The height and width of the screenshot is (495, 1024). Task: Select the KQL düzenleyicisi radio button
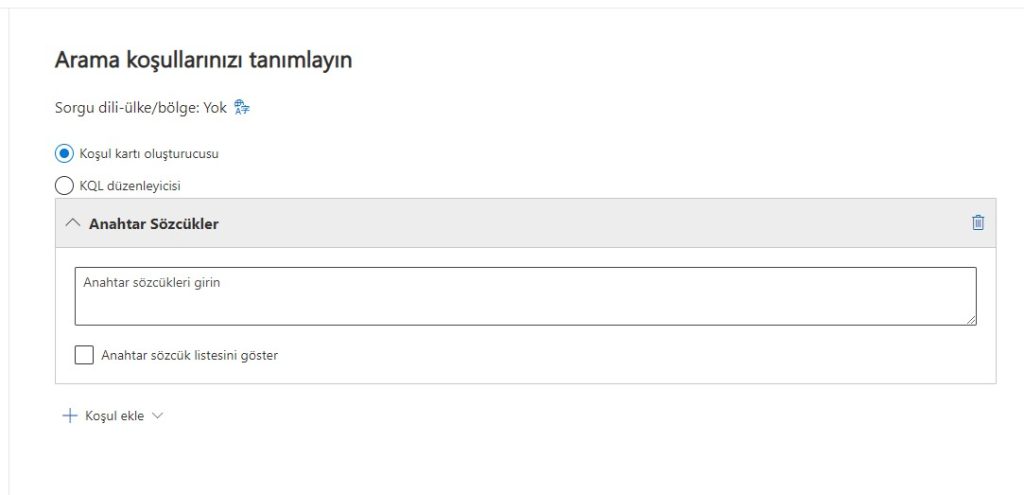[x=64, y=185]
